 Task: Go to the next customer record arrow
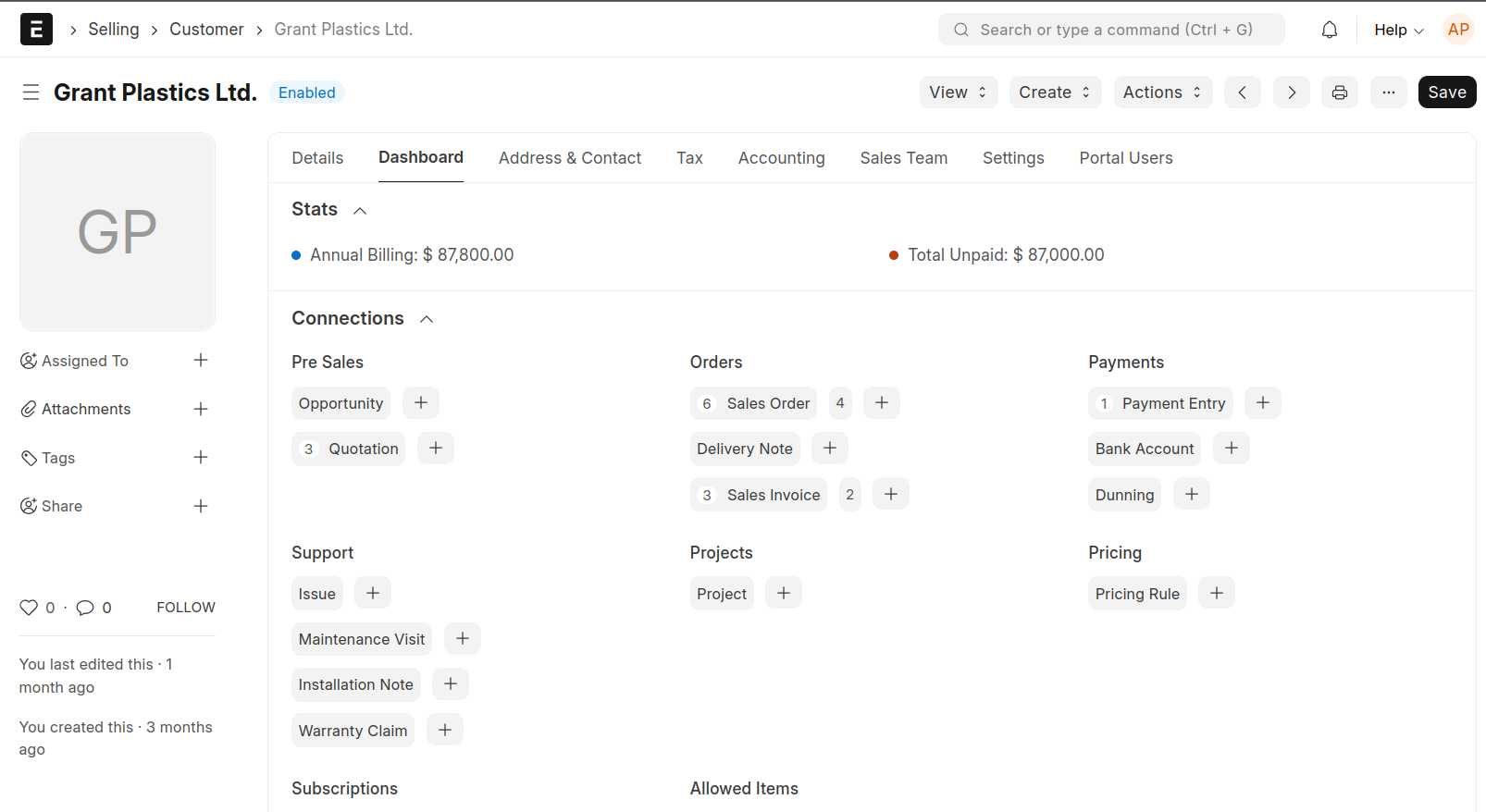1291,92
